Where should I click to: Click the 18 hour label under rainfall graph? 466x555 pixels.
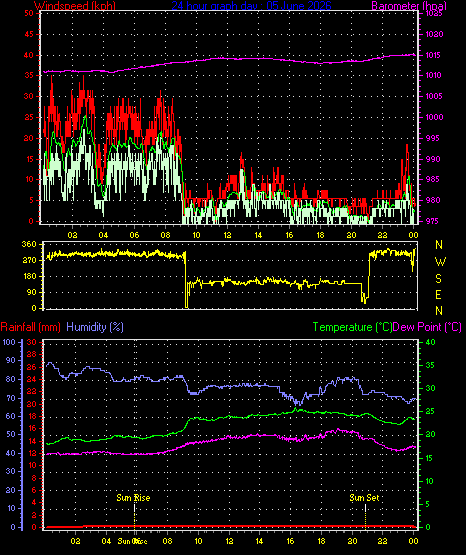pyautogui.click(x=321, y=541)
